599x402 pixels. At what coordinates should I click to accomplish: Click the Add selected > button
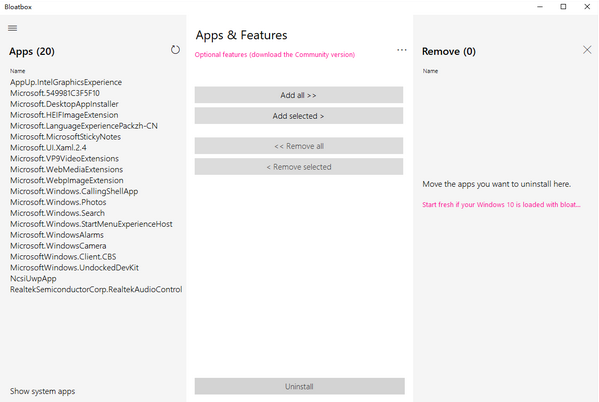tap(299, 116)
